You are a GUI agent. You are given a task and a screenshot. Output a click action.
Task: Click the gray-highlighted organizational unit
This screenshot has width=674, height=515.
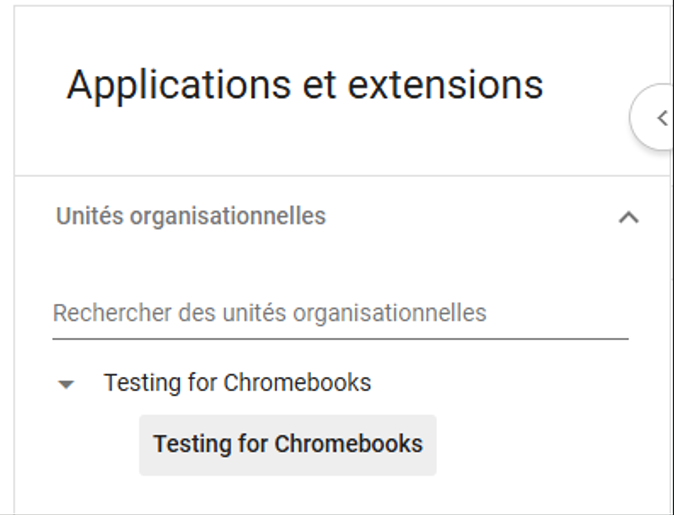pos(288,445)
